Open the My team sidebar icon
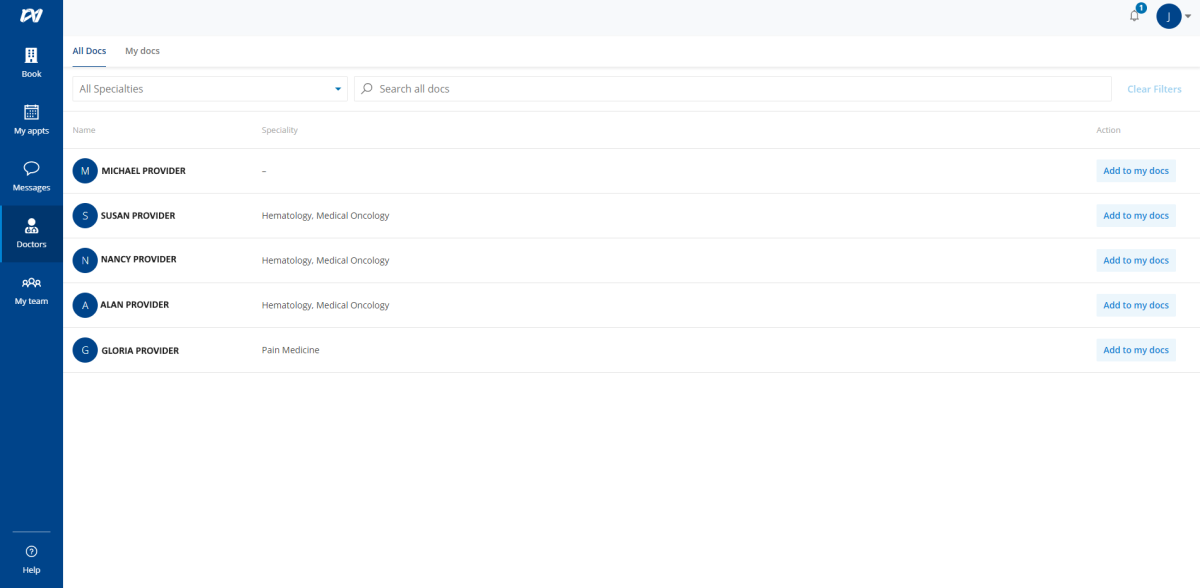The width and height of the screenshot is (1200, 588). click(x=30, y=287)
